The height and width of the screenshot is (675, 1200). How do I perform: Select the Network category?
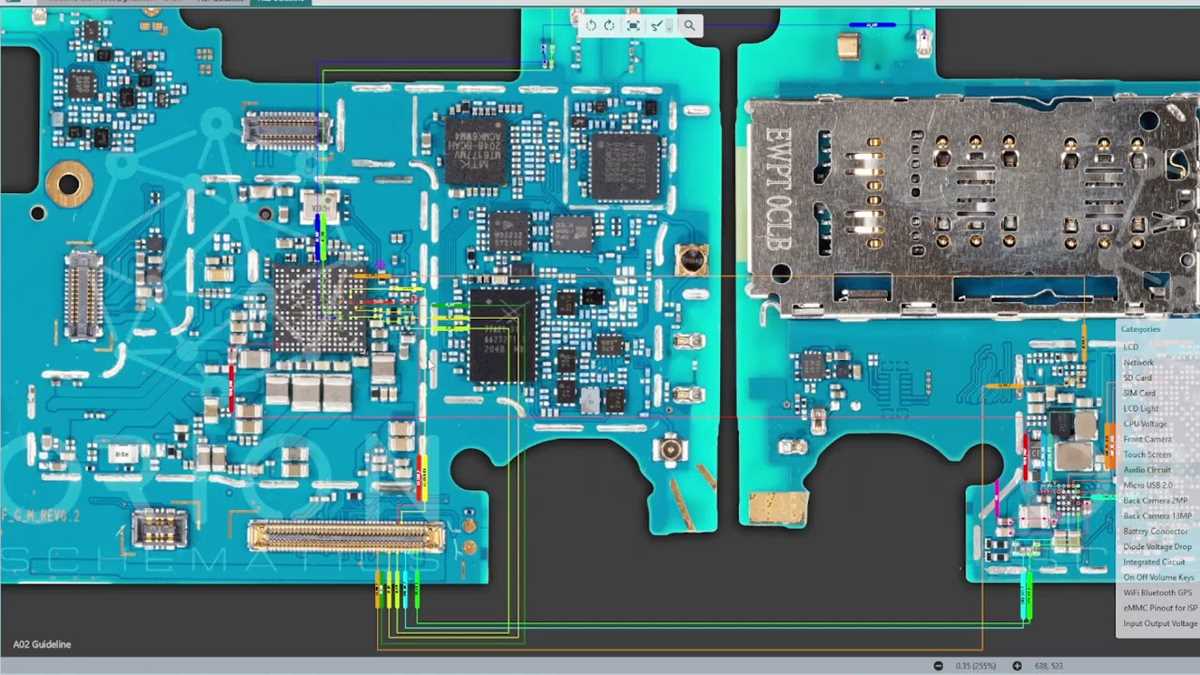pyautogui.click(x=1138, y=362)
